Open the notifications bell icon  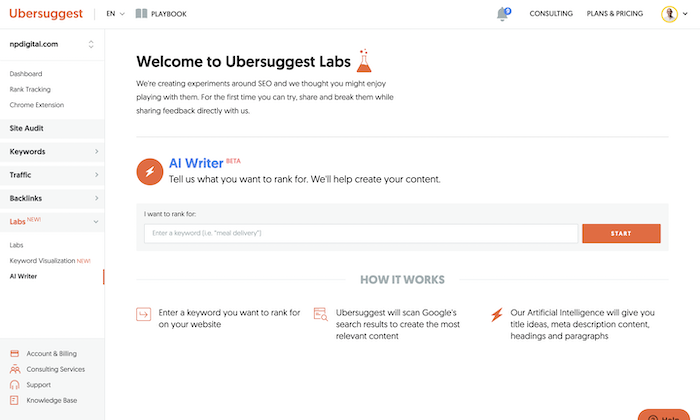[x=503, y=14]
